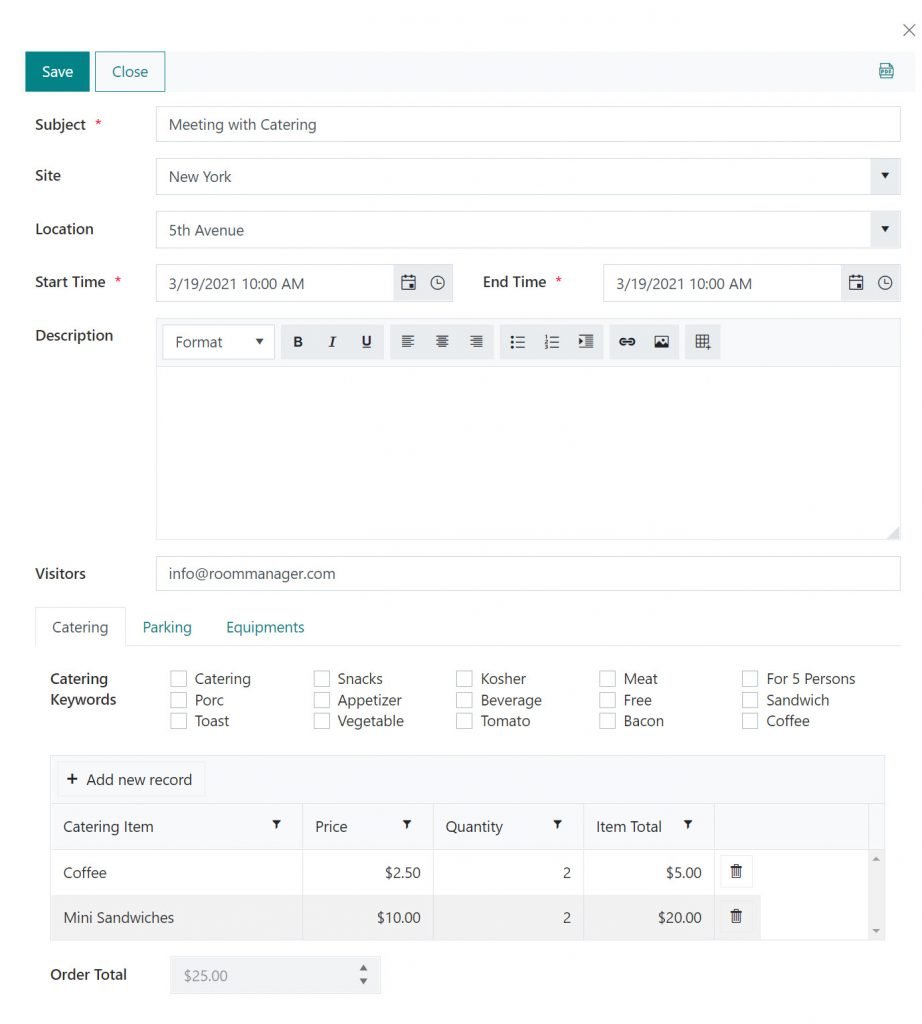922x1024 pixels.
Task: Insert a hyperlink in the description
Action: (x=627, y=342)
